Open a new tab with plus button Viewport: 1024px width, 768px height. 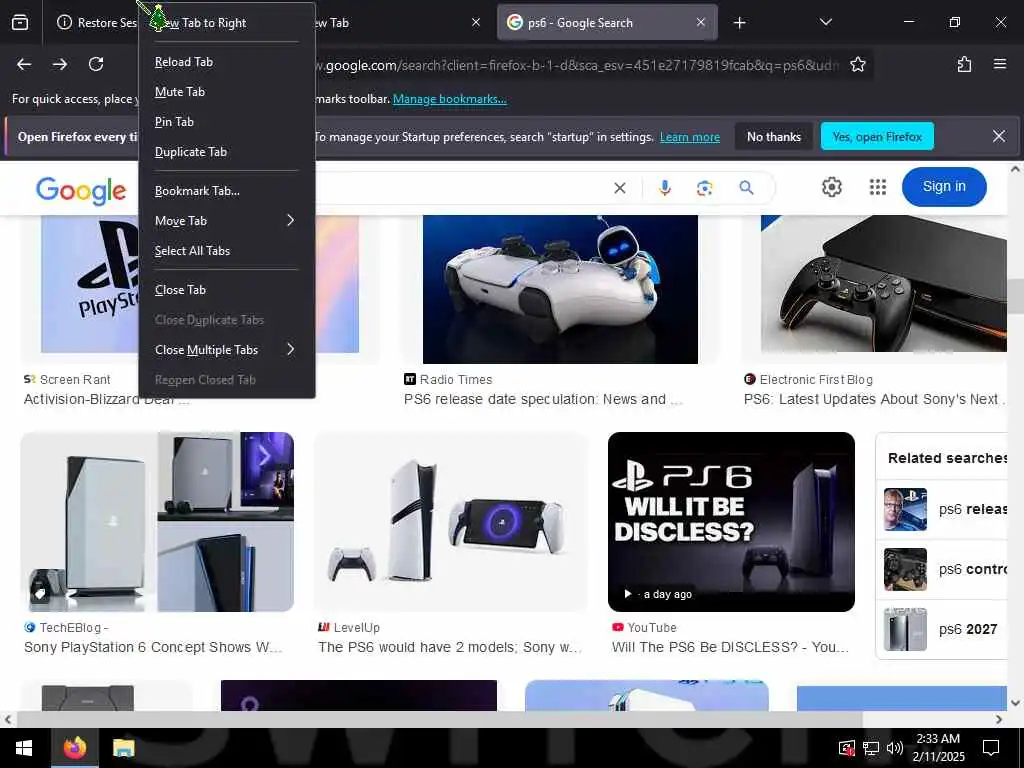click(739, 23)
